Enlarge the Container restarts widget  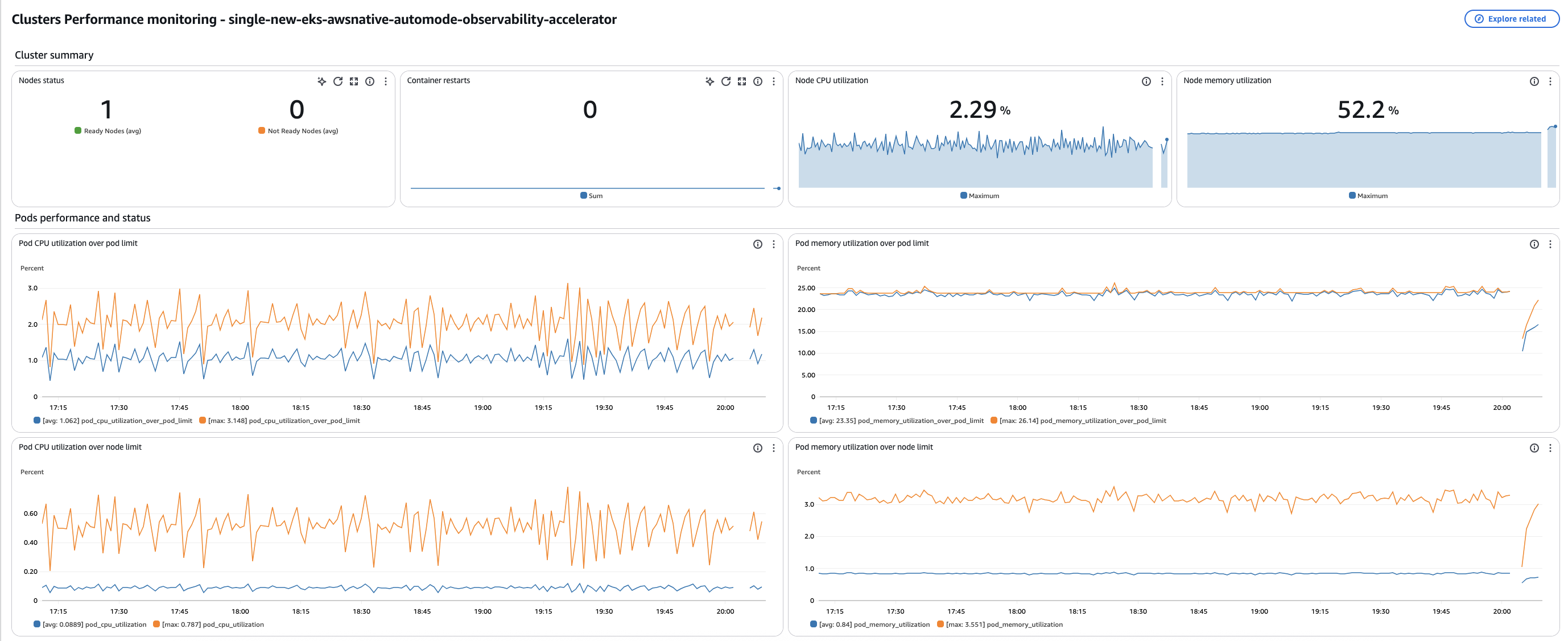coord(742,81)
